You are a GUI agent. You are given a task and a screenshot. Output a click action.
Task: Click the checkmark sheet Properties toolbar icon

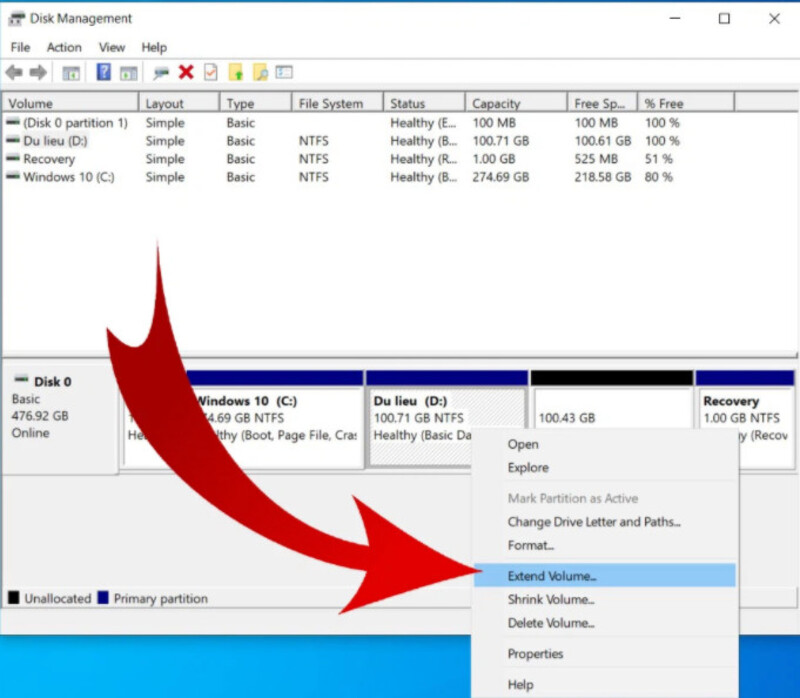tap(211, 72)
